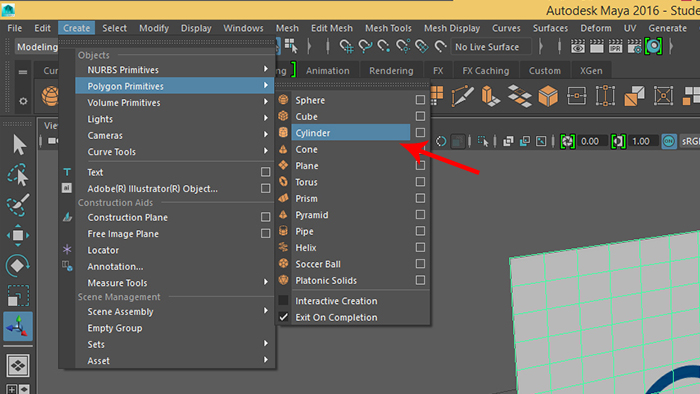Open the Render View clapboard icon
Screen dimensions: 700x394
(596, 46)
